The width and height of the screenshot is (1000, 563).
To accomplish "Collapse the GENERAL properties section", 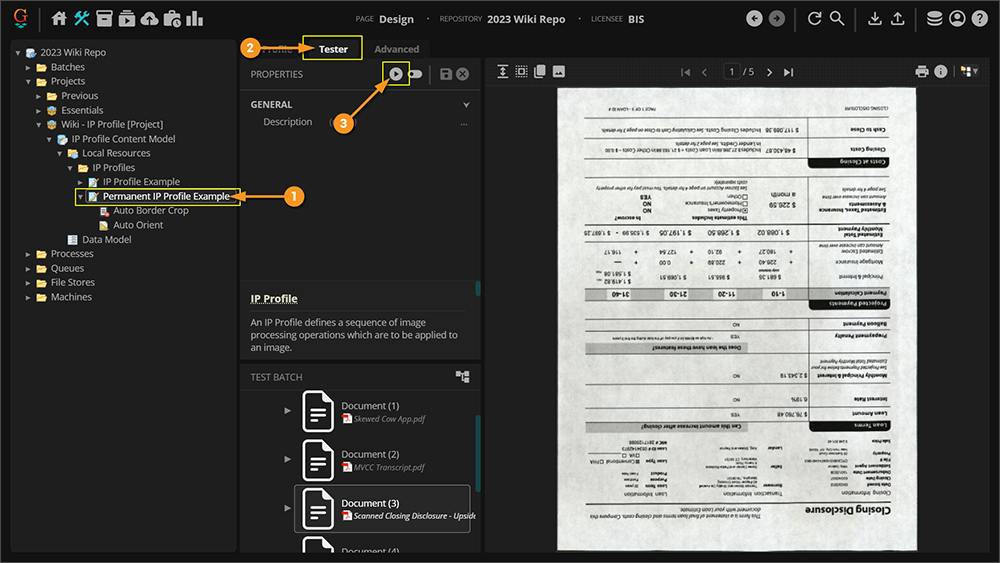I will point(466,105).
